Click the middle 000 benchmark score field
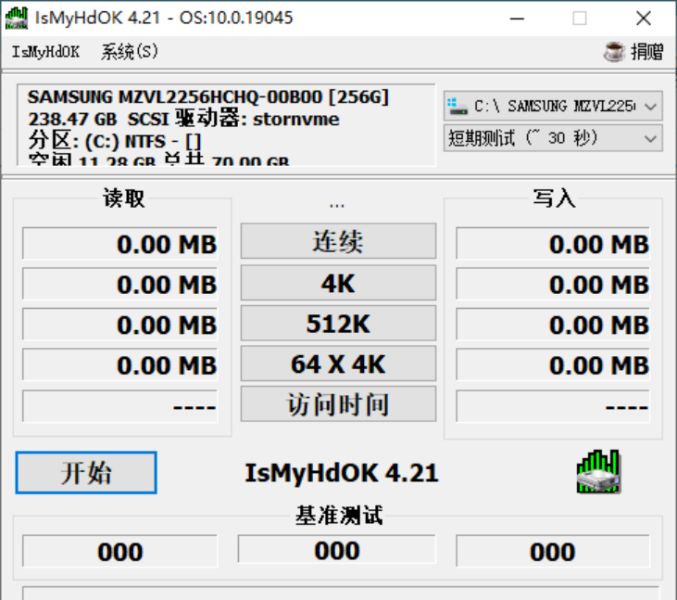 point(337,549)
